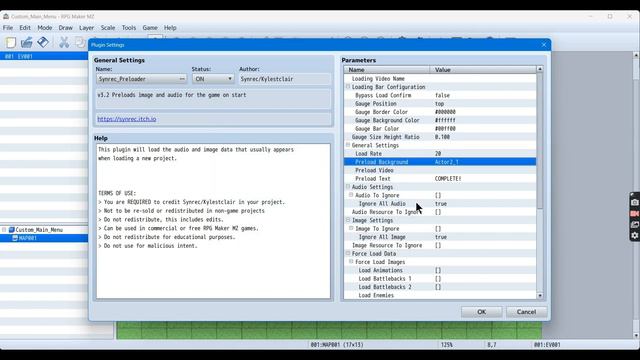Click the gallery icon in recording overlay

(x=634, y=224)
